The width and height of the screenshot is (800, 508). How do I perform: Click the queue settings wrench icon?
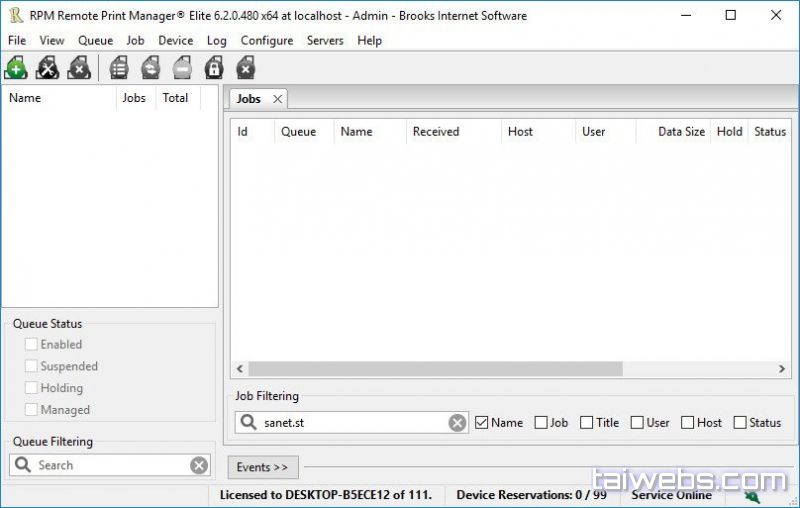click(x=47, y=68)
